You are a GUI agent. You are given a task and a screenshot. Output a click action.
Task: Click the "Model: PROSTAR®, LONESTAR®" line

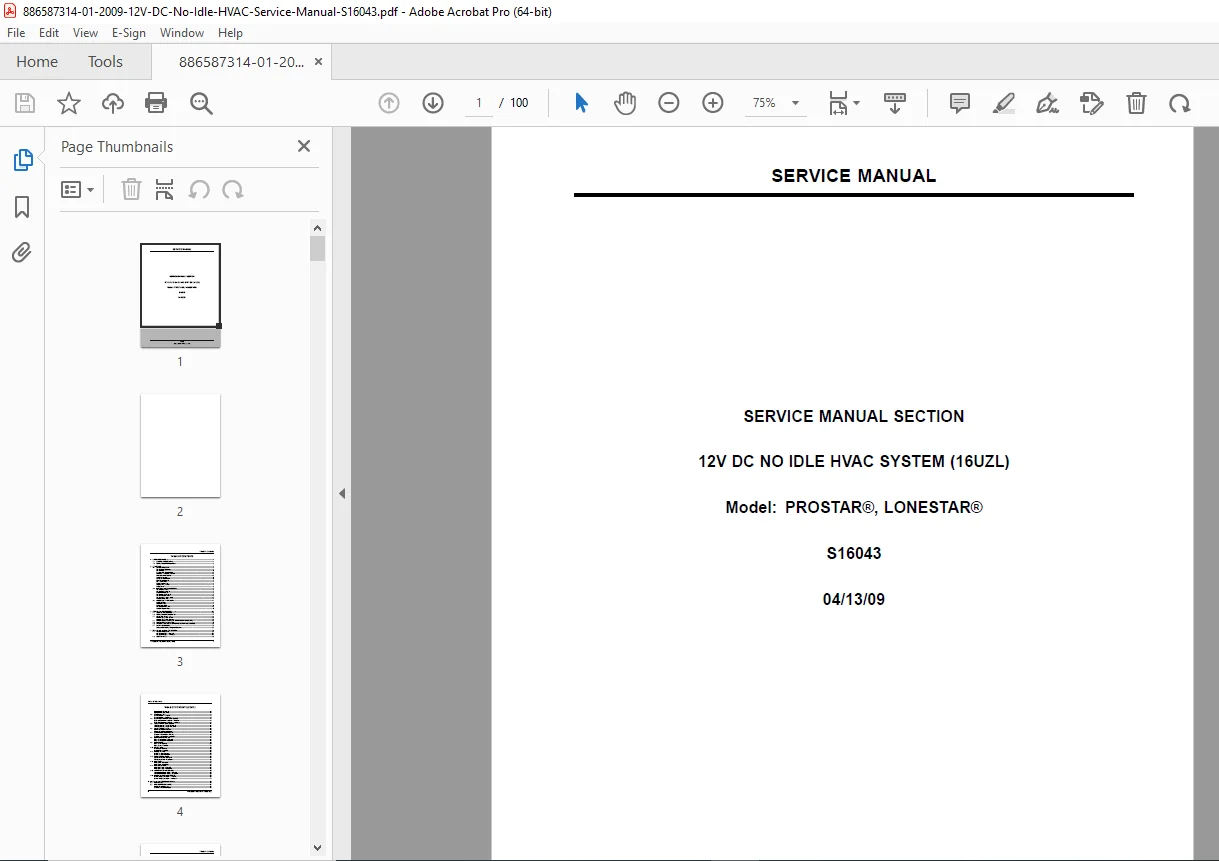point(854,507)
